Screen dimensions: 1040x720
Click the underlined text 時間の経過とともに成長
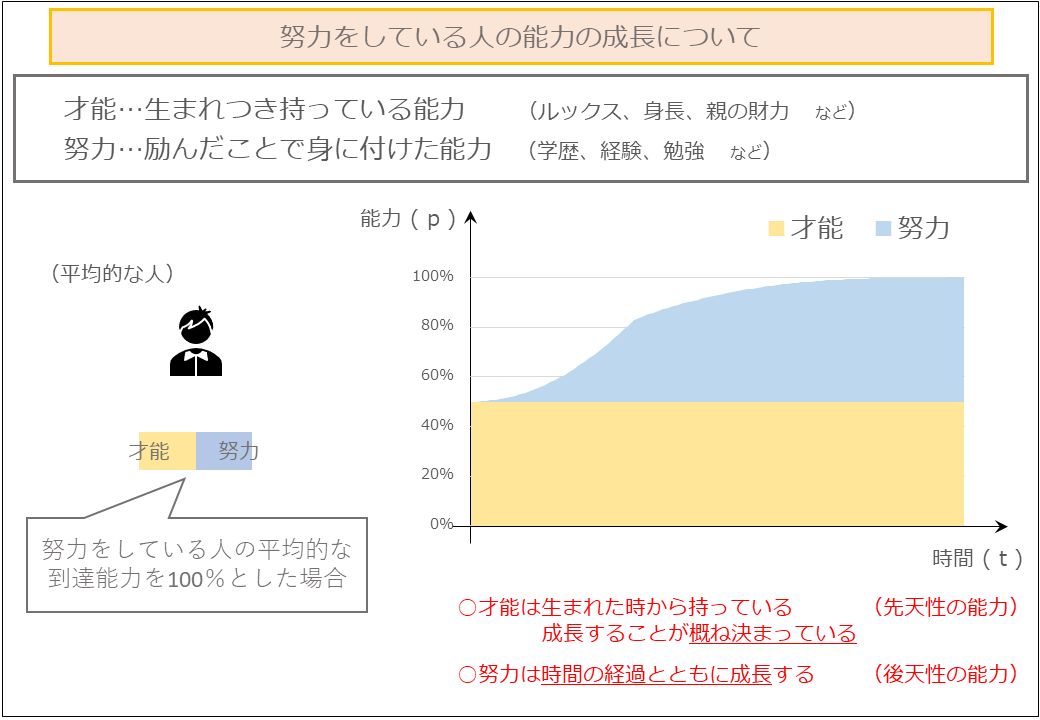coord(656,675)
